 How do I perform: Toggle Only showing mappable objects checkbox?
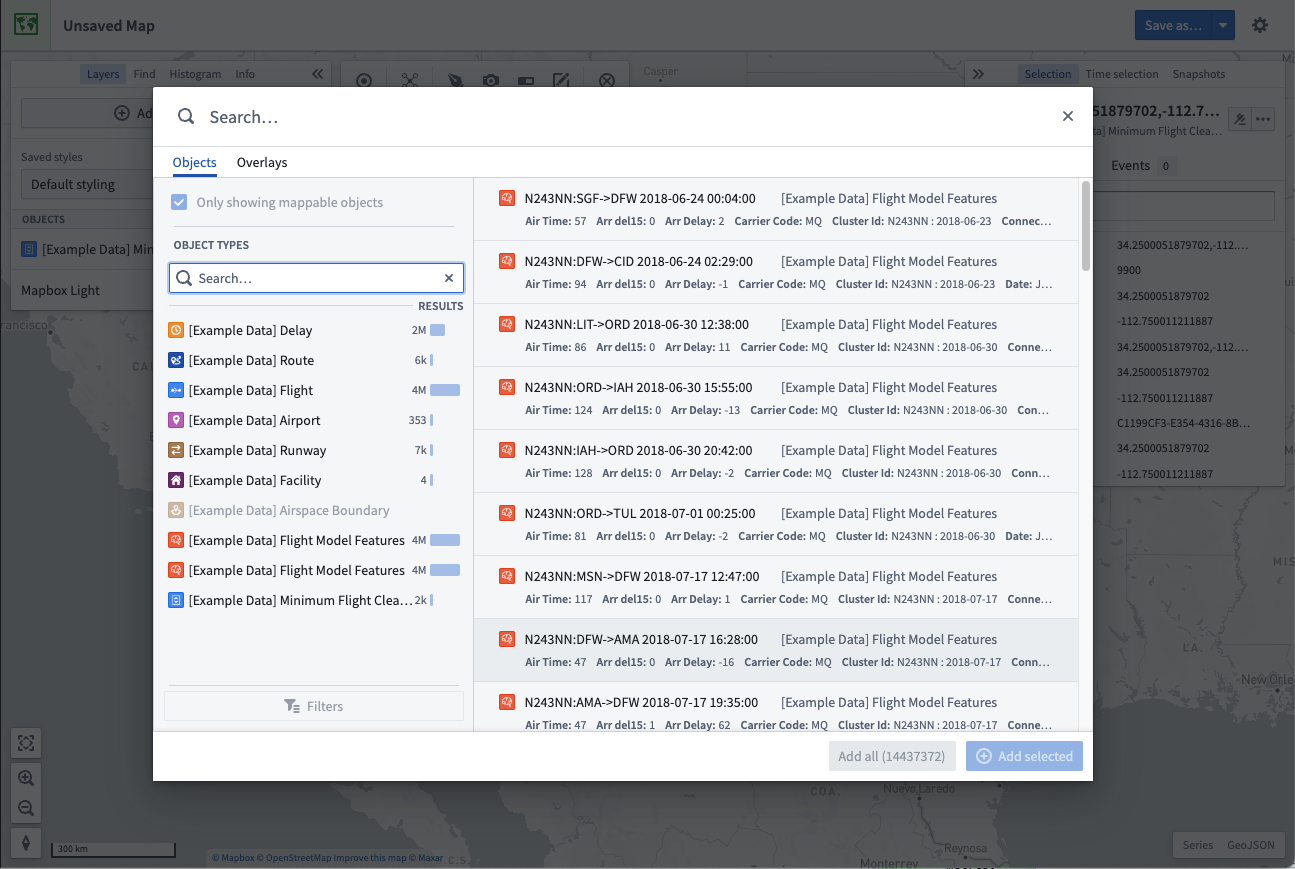tap(179, 202)
